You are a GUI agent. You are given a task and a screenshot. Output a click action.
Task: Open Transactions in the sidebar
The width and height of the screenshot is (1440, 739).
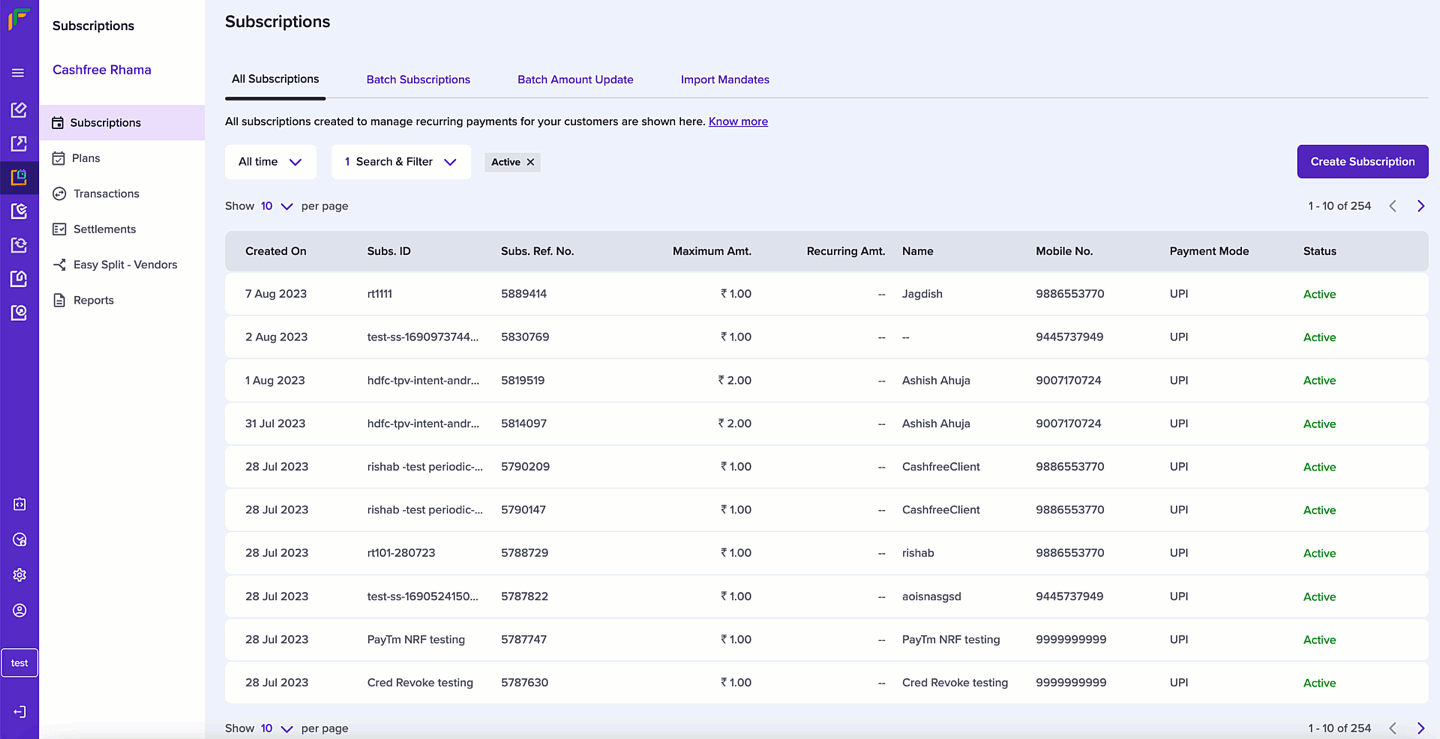pyautogui.click(x=106, y=194)
